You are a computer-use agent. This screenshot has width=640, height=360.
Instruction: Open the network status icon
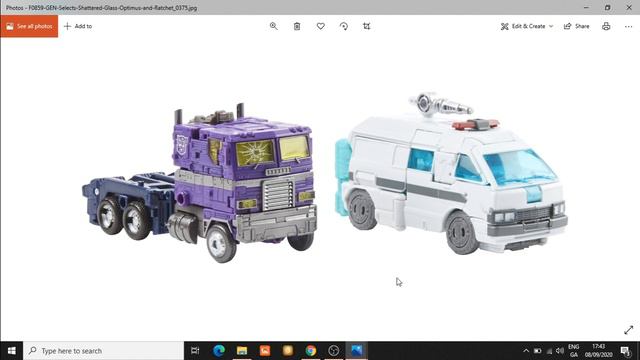pyautogui.click(x=549, y=351)
